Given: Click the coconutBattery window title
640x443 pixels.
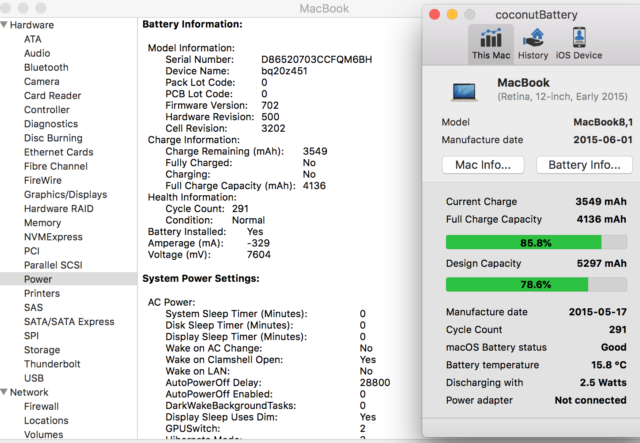Looking at the screenshot, I should point(536,15).
